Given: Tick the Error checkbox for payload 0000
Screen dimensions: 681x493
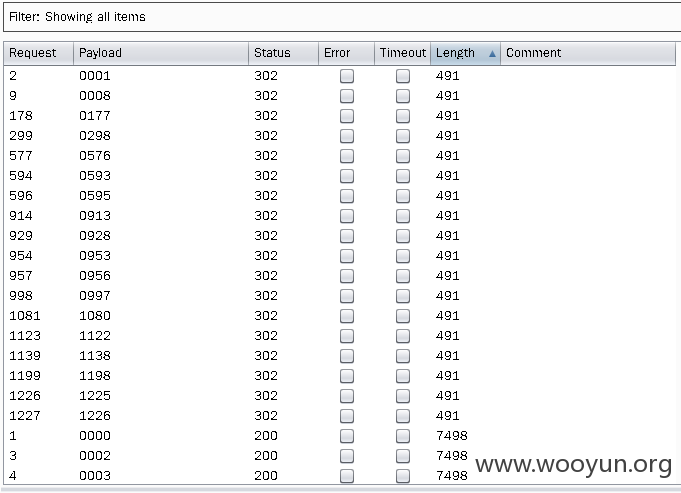Looking at the screenshot, I should [347, 436].
